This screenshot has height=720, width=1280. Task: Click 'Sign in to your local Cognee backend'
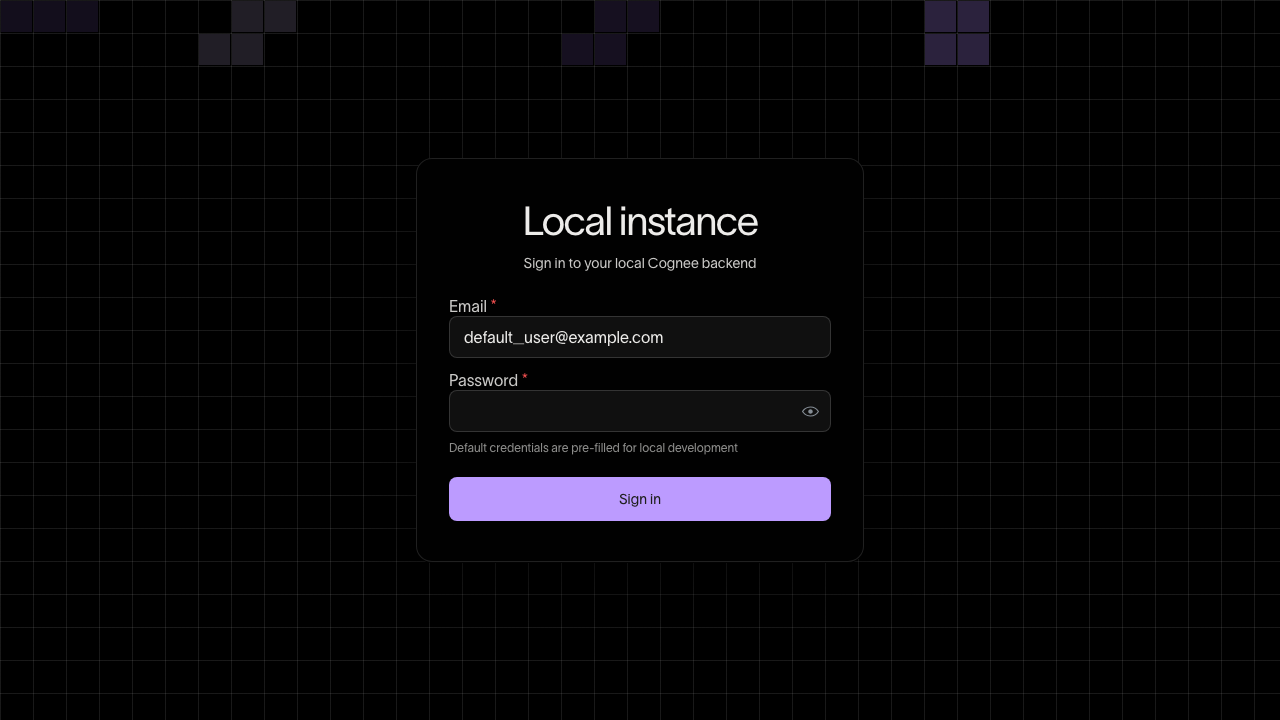tap(640, 263)
